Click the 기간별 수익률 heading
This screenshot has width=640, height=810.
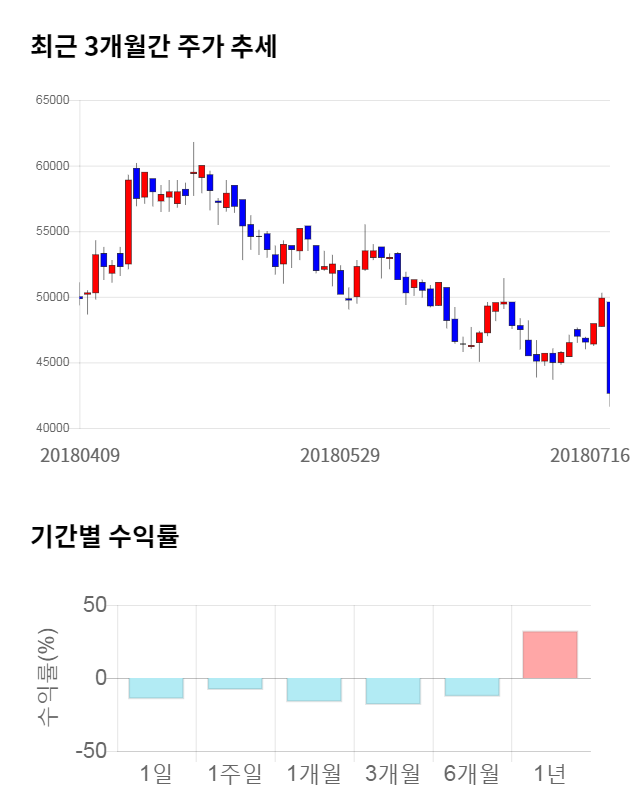(104, 536)
